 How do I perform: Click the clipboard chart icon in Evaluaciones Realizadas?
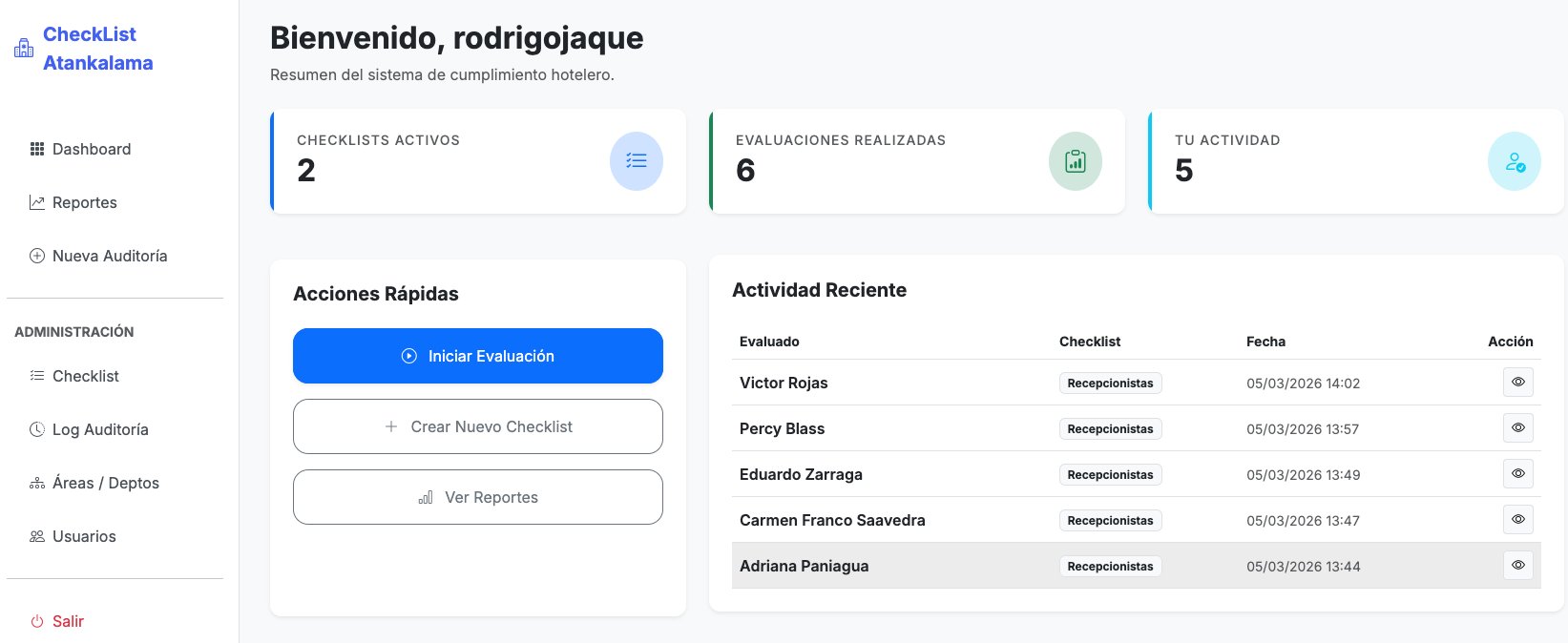(x=1075, y=161)
